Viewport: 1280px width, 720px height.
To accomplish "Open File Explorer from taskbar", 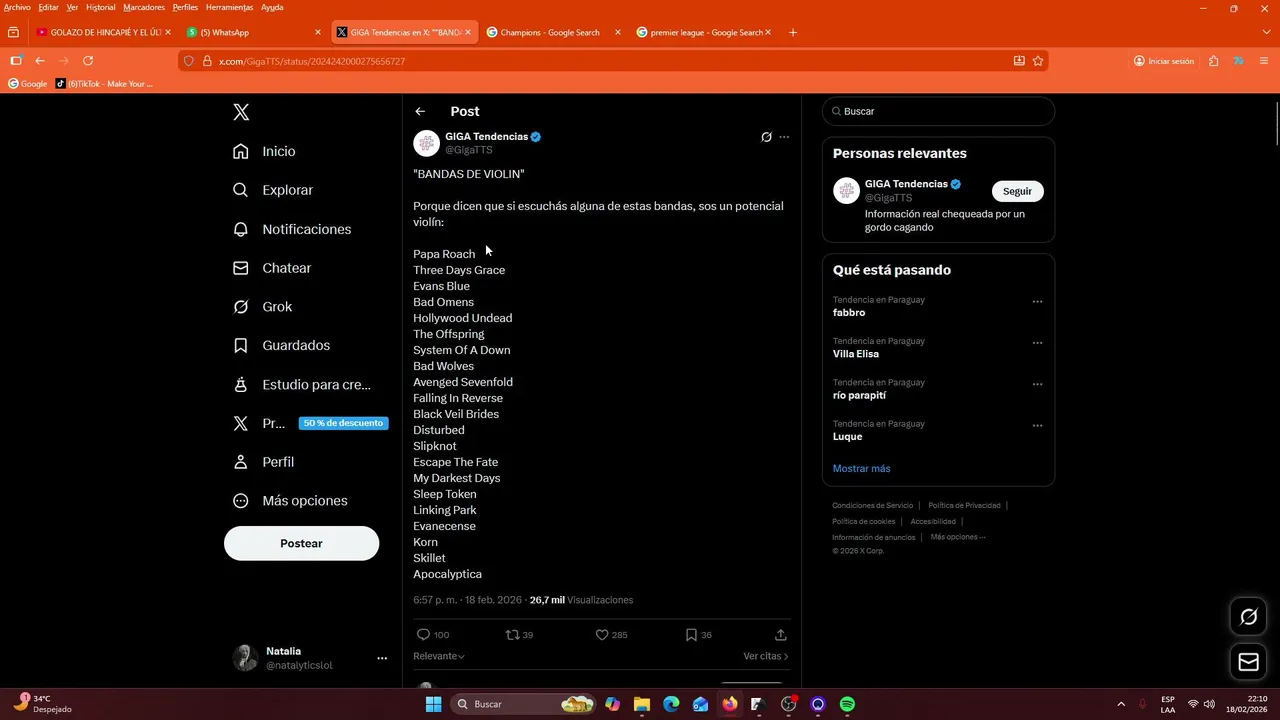I will click(642, 704).
